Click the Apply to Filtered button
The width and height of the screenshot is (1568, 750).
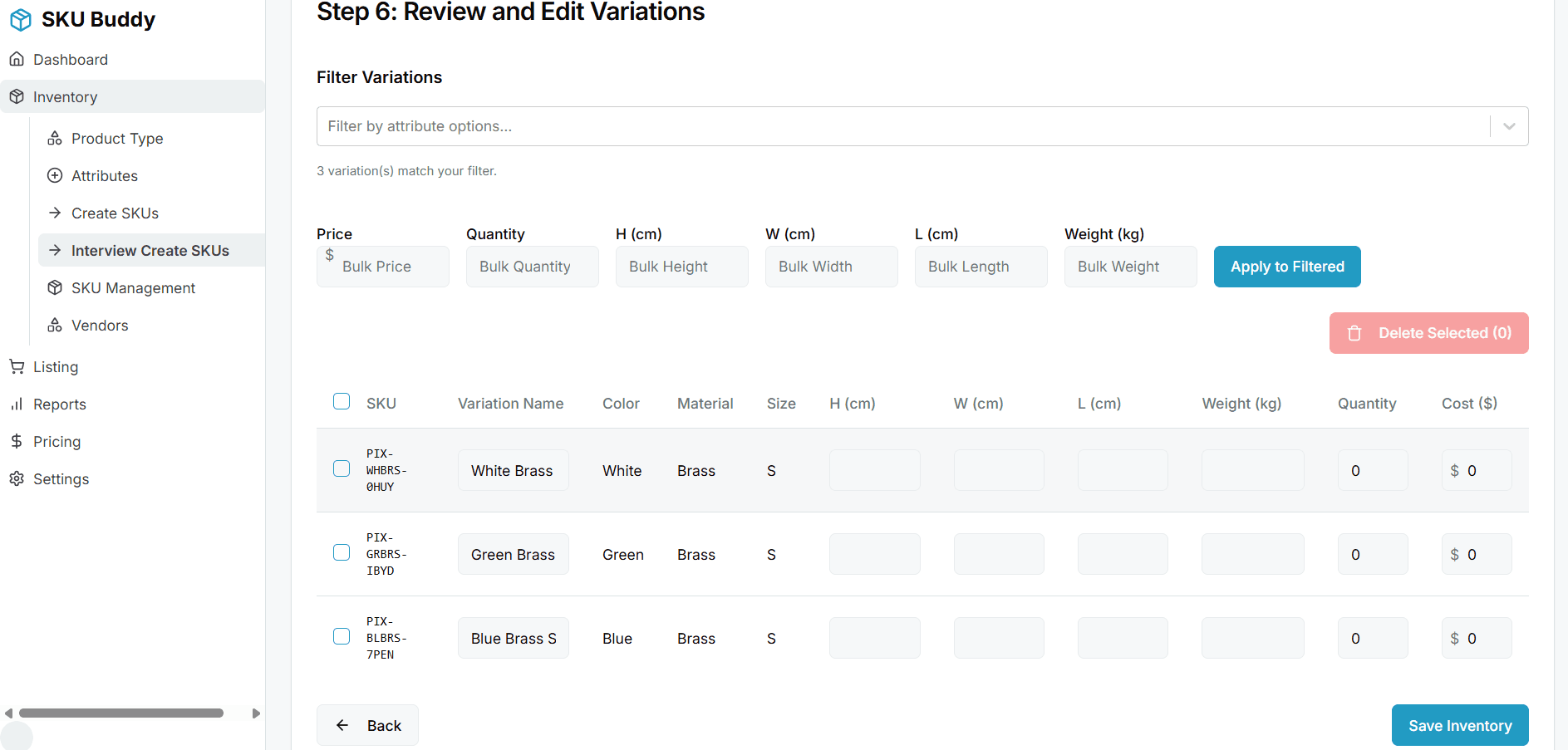point(1286,266)
